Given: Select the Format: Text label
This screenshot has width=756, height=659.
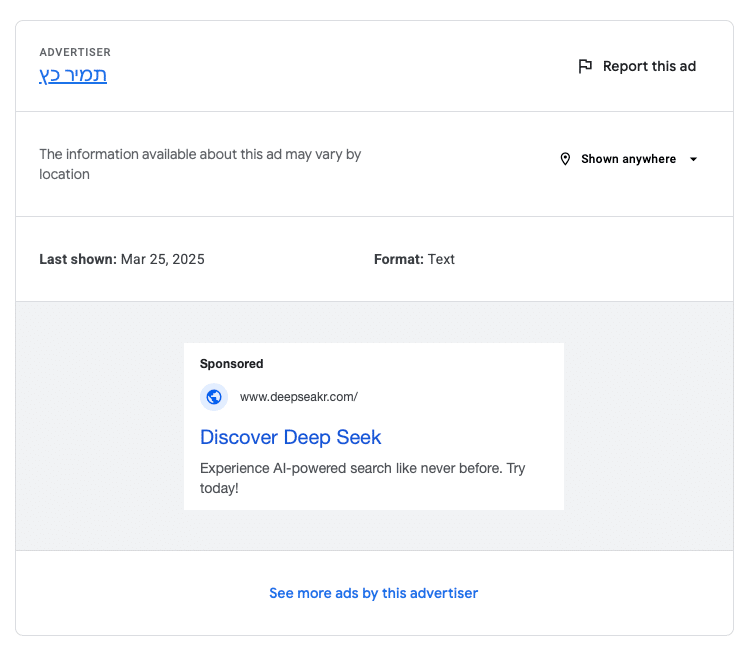Looking at the screenshot, I should (x=414, y=259).
